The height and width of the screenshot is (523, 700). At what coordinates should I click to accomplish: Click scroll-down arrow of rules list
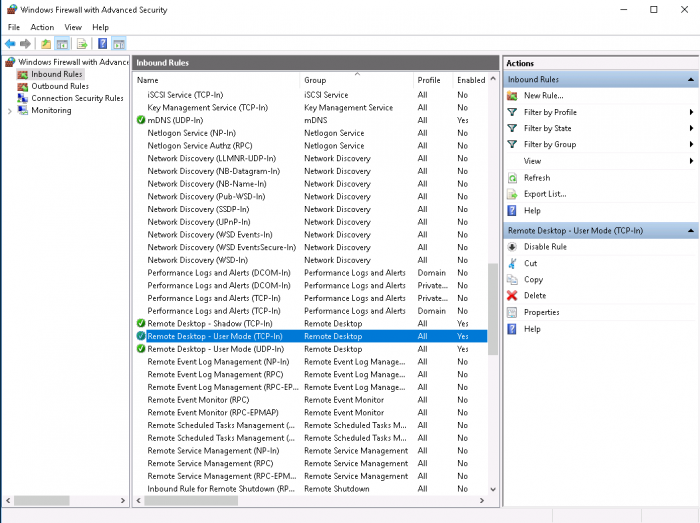pyautogui.click(x=493, y=489)
